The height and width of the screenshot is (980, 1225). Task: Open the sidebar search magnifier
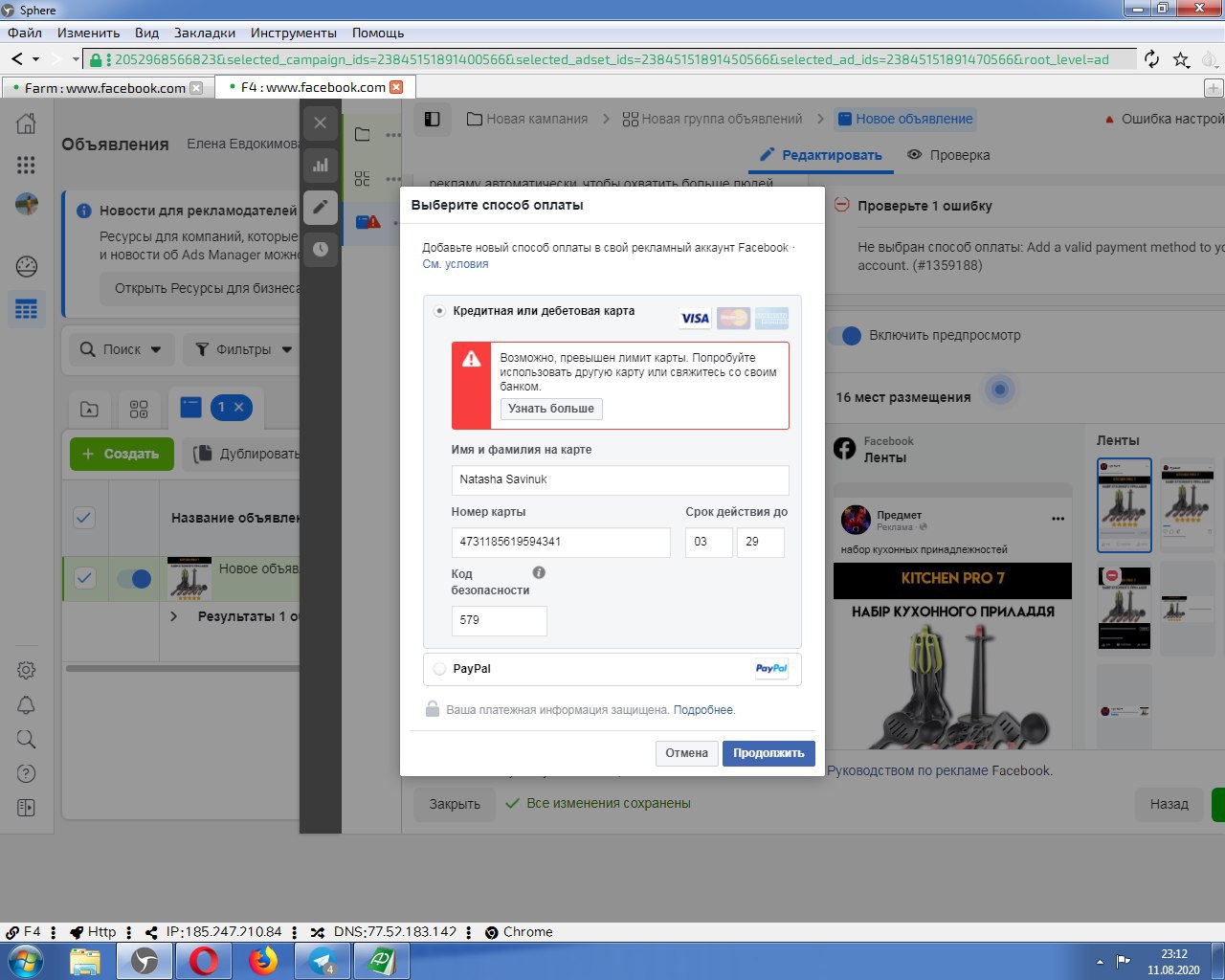pyautogui.click(x=27, y=739)
